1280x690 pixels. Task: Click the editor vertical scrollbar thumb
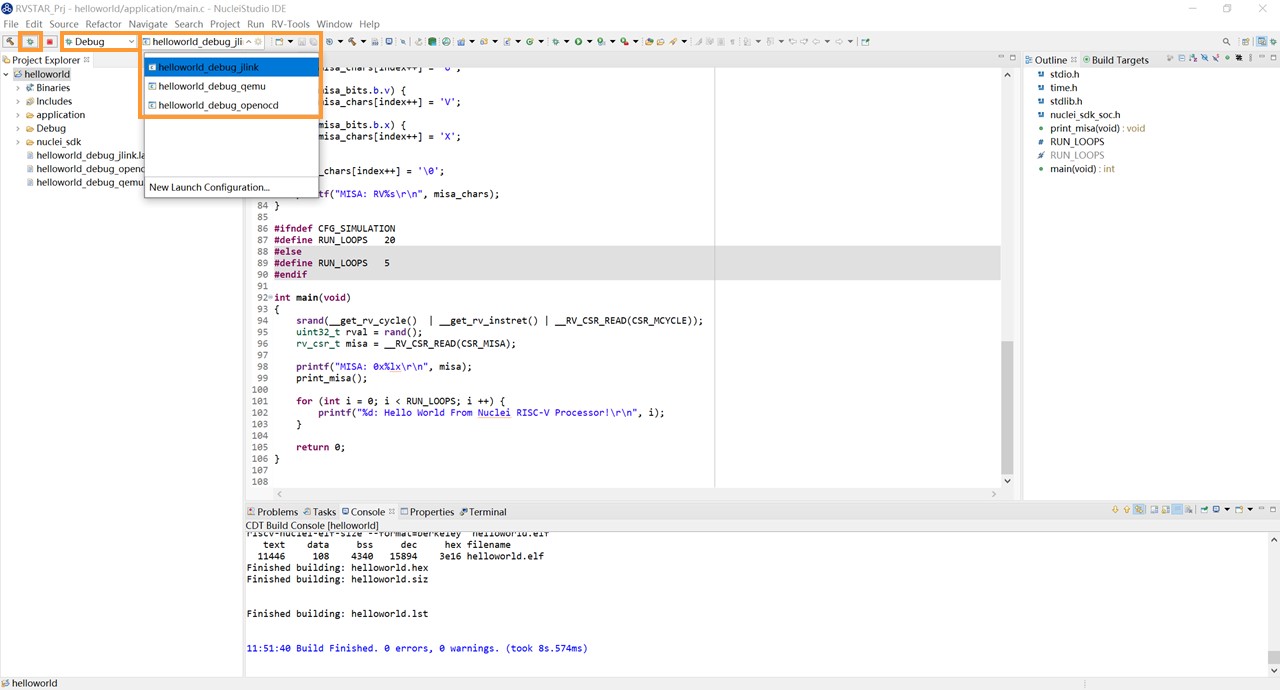point(1007,407)
